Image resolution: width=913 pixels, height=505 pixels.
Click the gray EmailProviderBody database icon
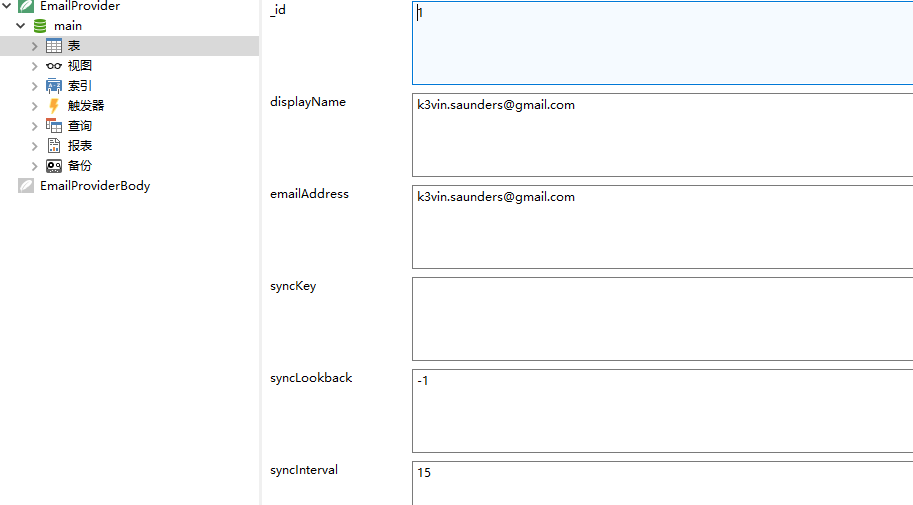[26, 186]
